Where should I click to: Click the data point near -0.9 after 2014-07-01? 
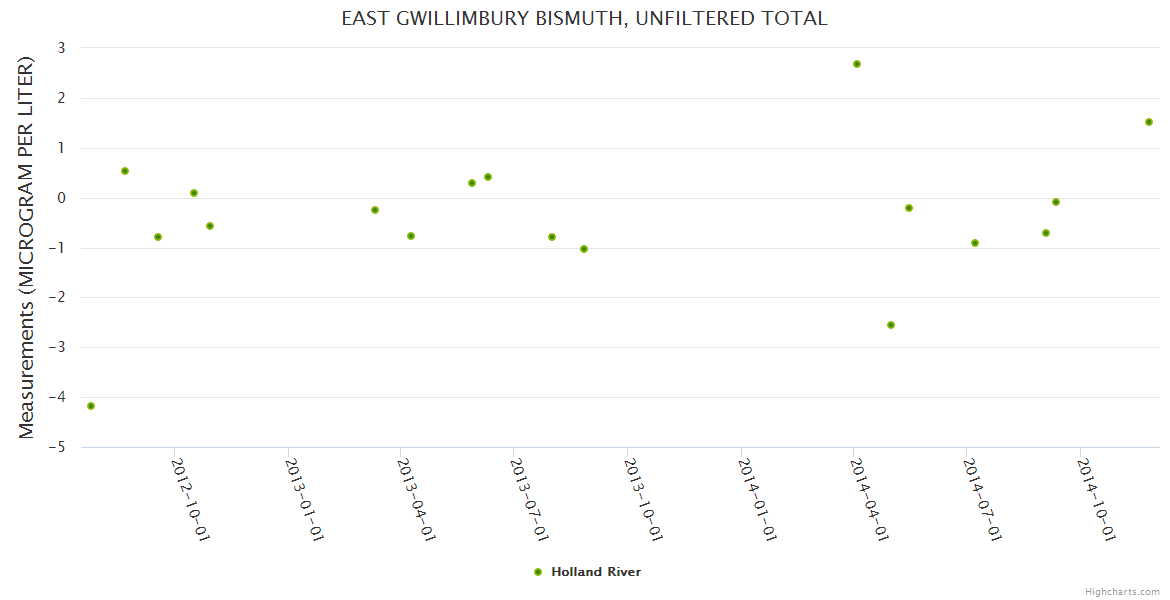pos(975,243)
